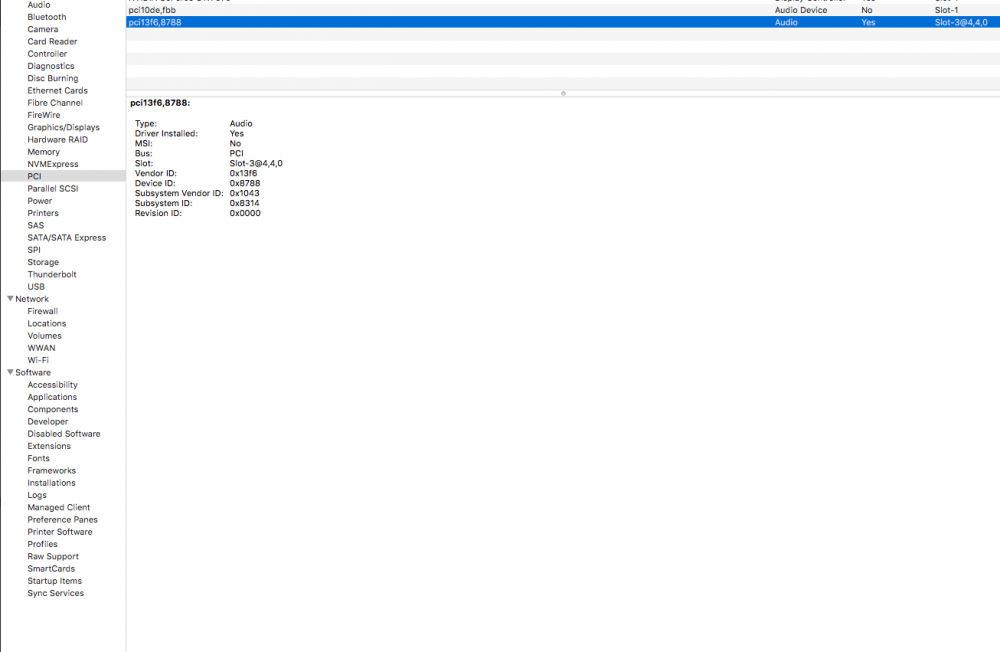Open Startup Items entry
The width and height of the screenshot is (1000, 652).
click(x=55, y=581)
